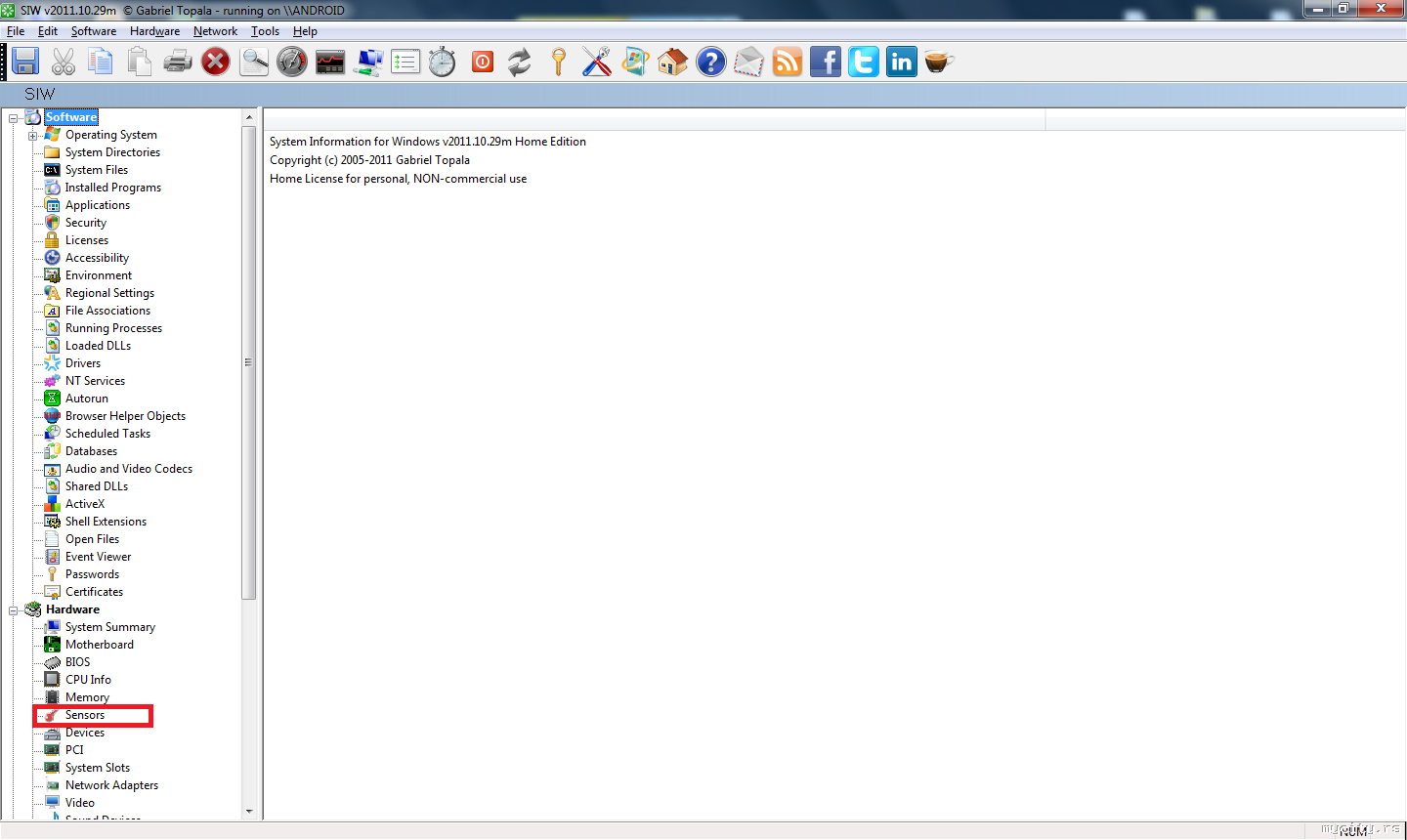Open the Autorun tree item

tap(87, 399)
